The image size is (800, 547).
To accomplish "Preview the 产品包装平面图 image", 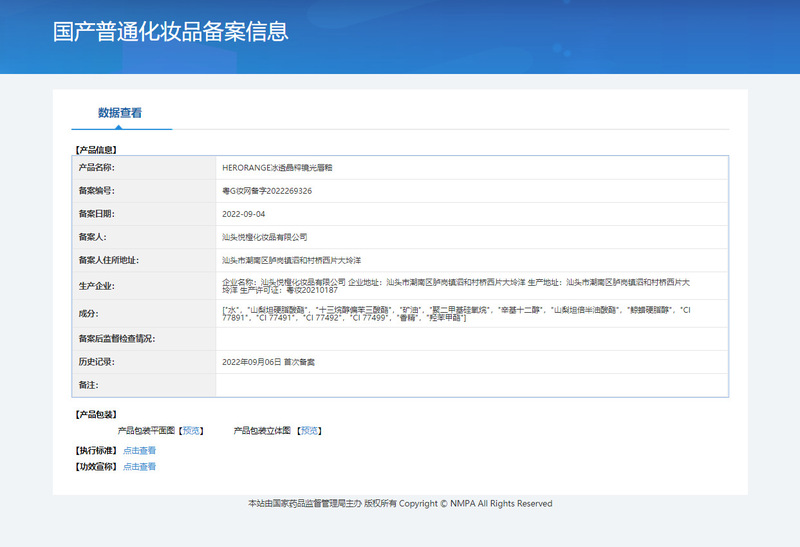I will (191, 431).
